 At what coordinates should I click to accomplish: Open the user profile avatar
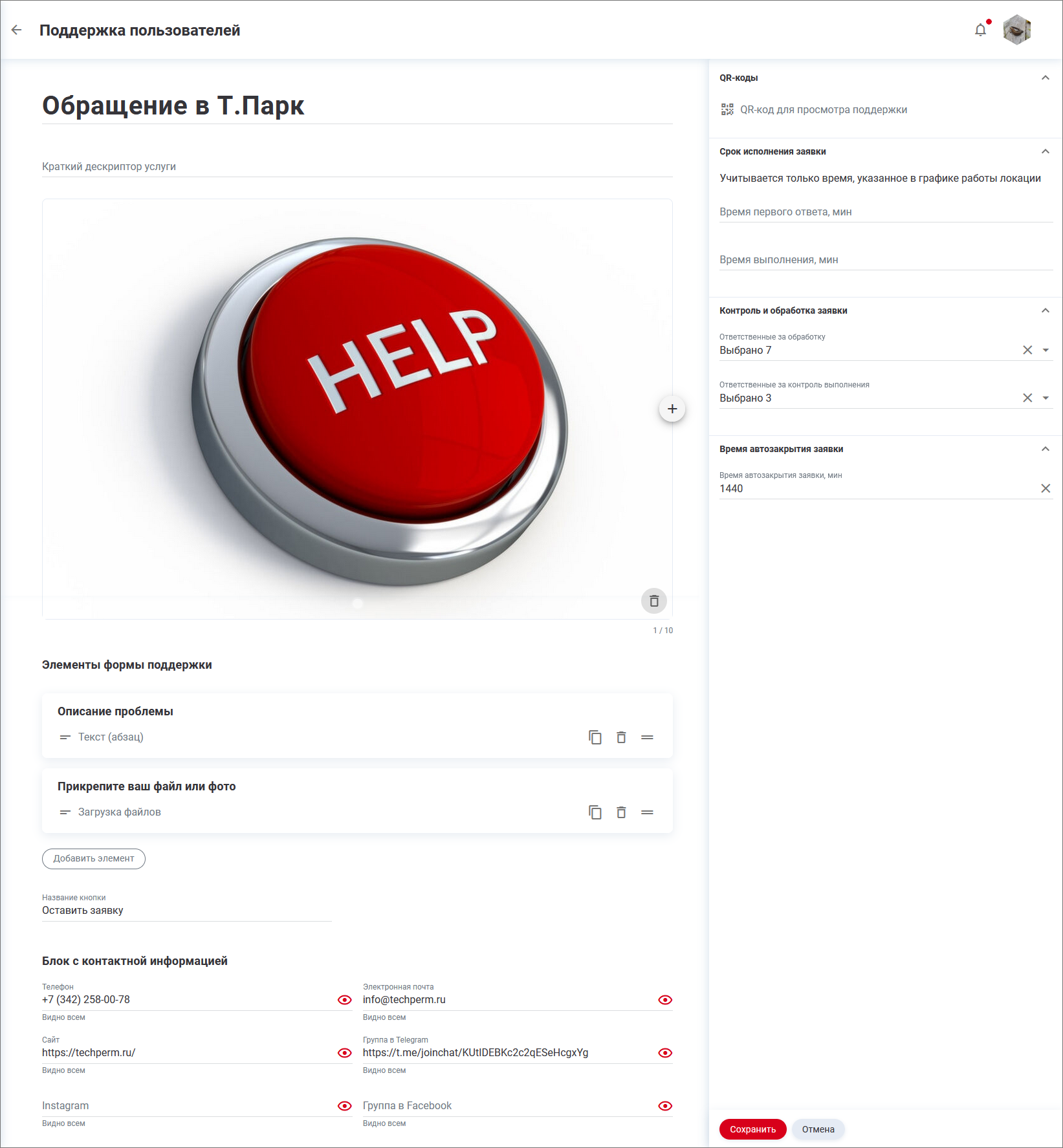click(x=1016, y=30)
